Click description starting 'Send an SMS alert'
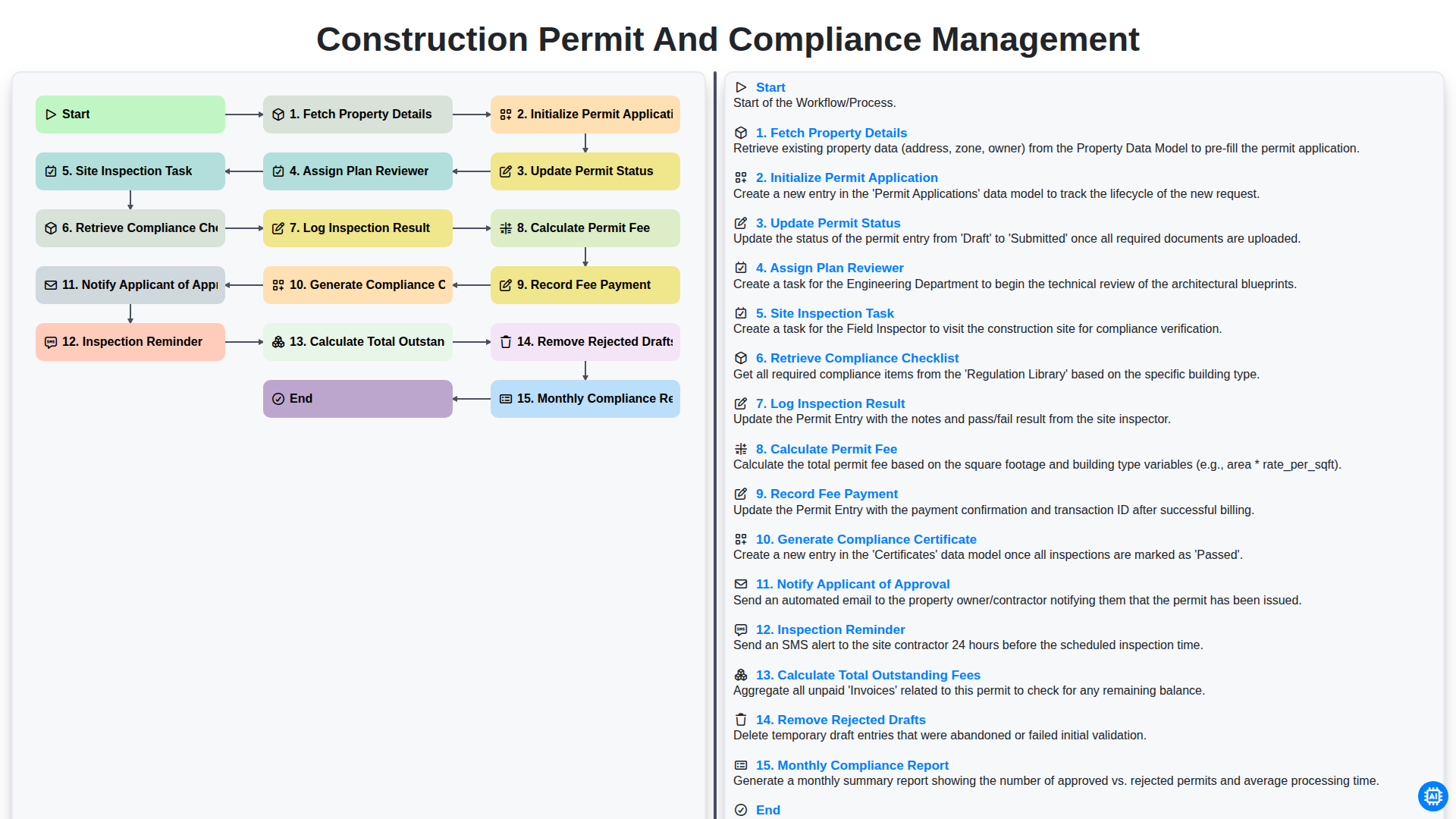The height and width of the screenshot is (819, 1456). click(x=968, y=645)
